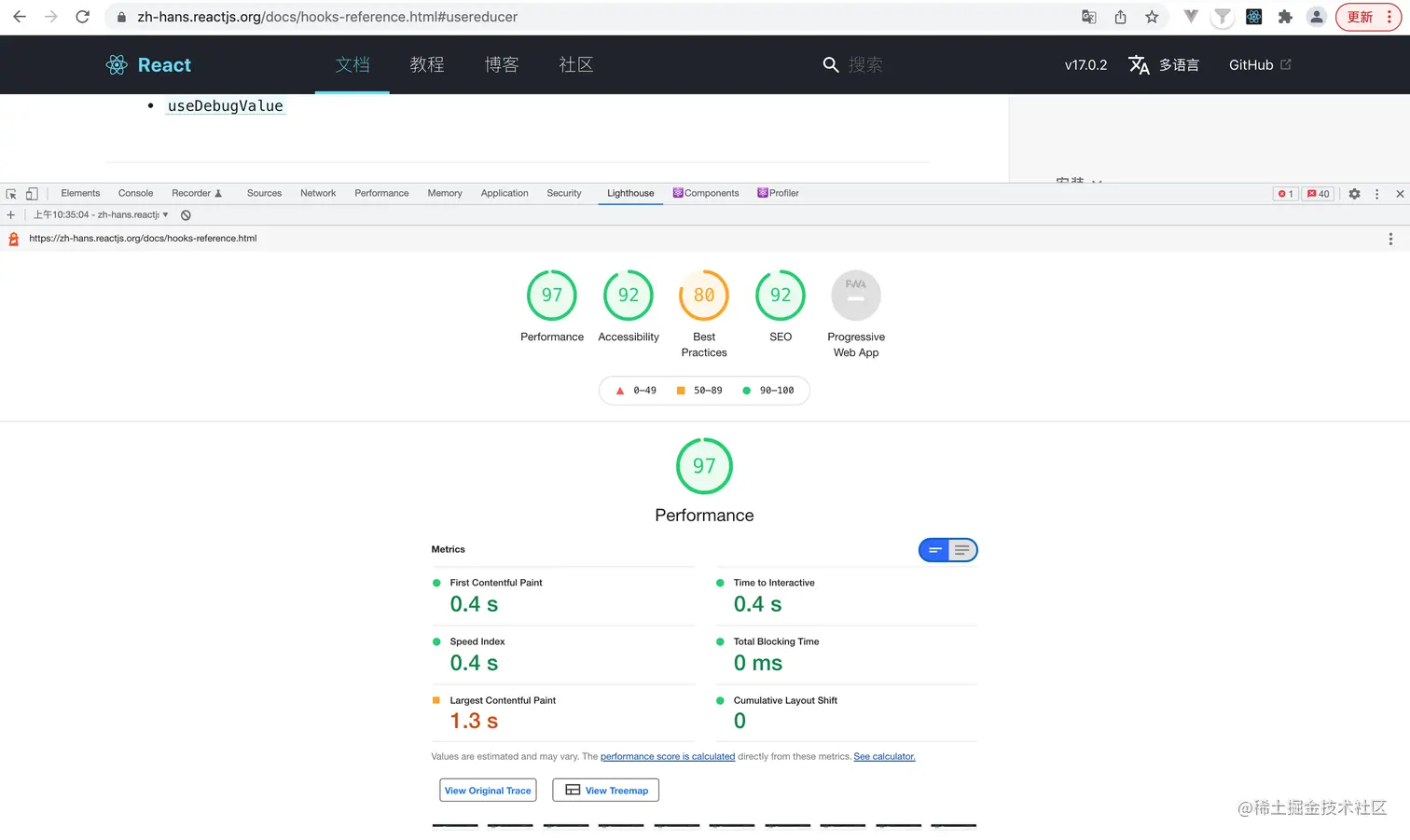Click the red error count badge
The height and width of the screenshot is (840, 1410).
pos(1285,194)
